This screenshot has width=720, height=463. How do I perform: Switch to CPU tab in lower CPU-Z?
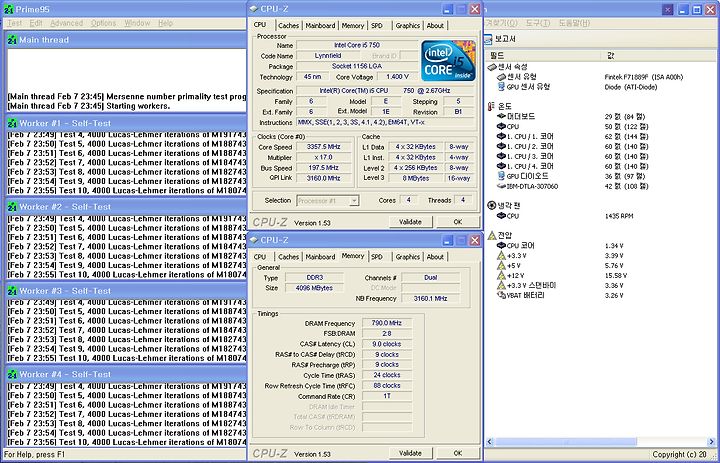click(260, 257)
